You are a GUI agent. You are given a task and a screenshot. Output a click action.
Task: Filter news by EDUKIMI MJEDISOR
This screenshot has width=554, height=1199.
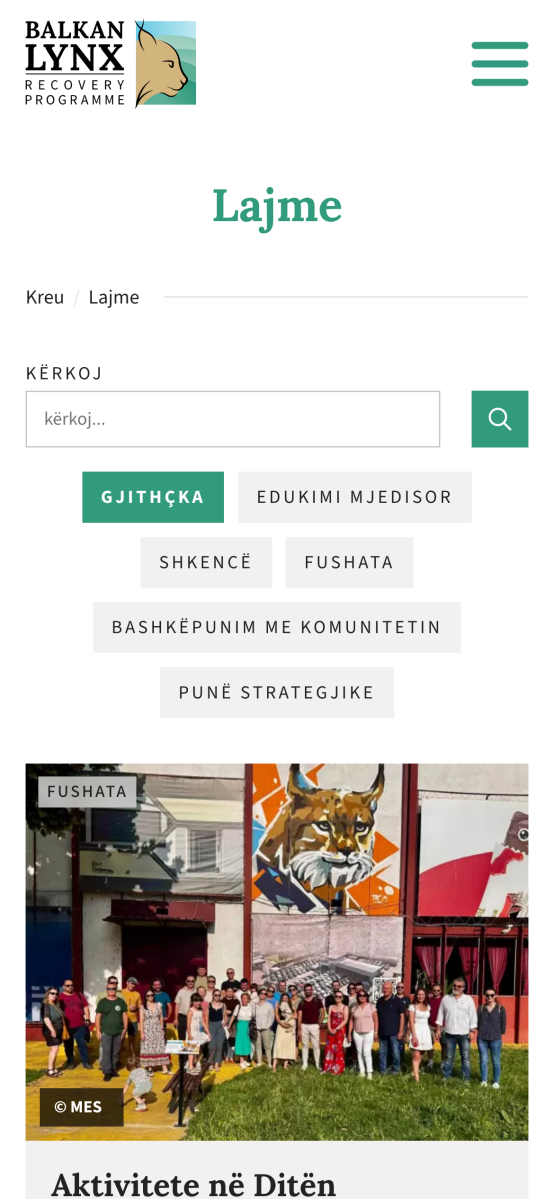(x=355, y=497)
